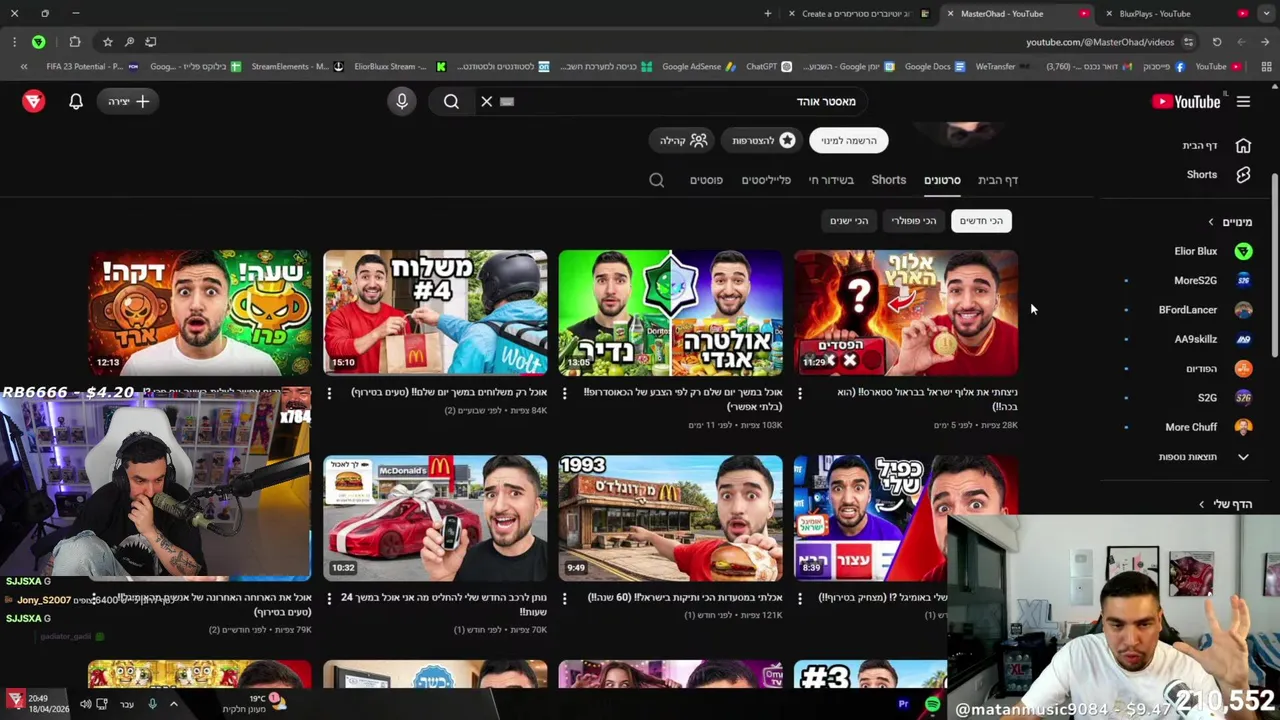Open a new browser tab with plus
The height and width of the screenshot is (720, 1280).
coord(768,14)
